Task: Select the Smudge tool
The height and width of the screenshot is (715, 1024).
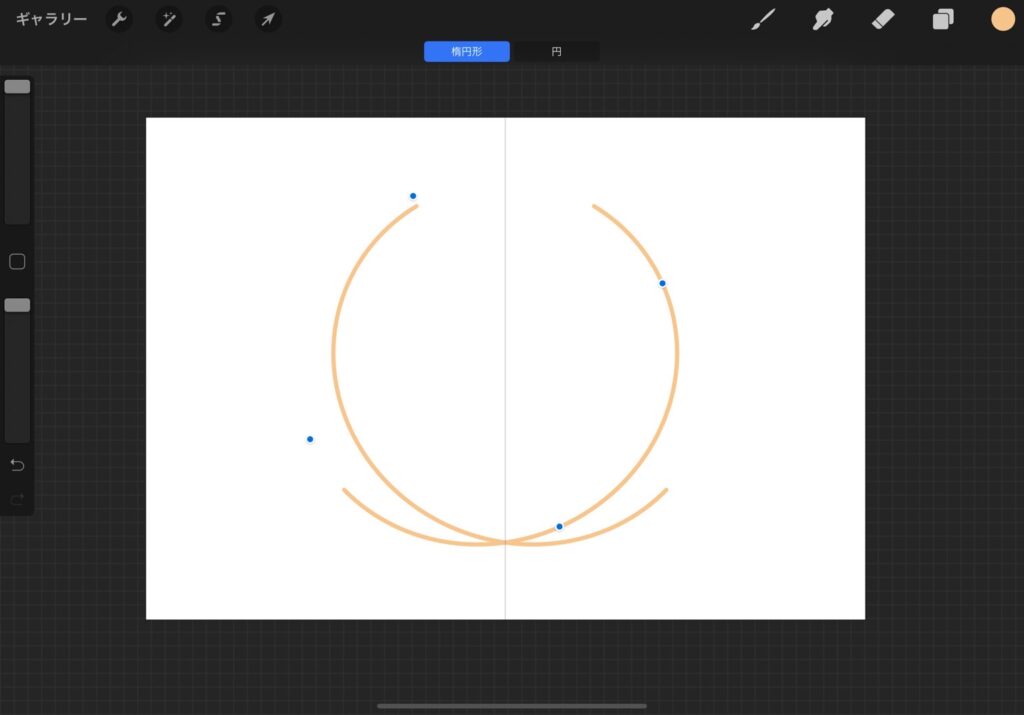Action: pos(822,19)
